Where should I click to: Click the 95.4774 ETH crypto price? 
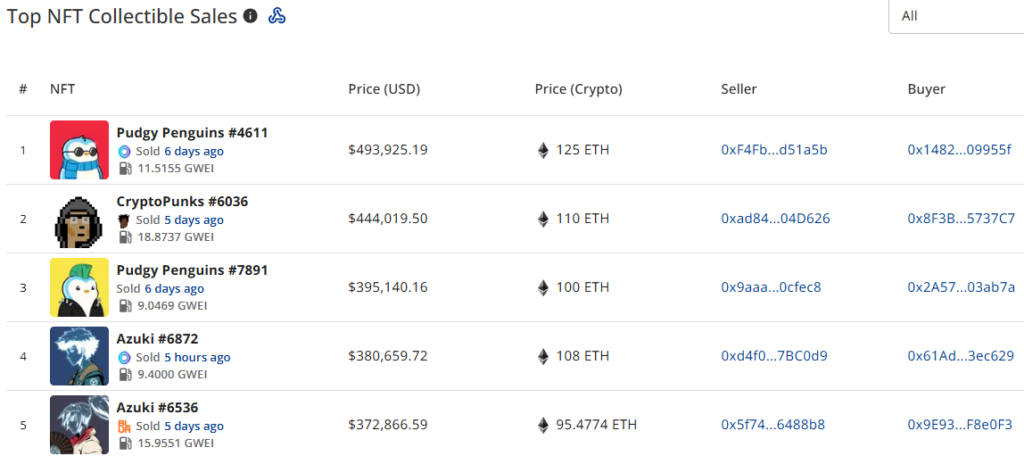(x=598, y=425)
